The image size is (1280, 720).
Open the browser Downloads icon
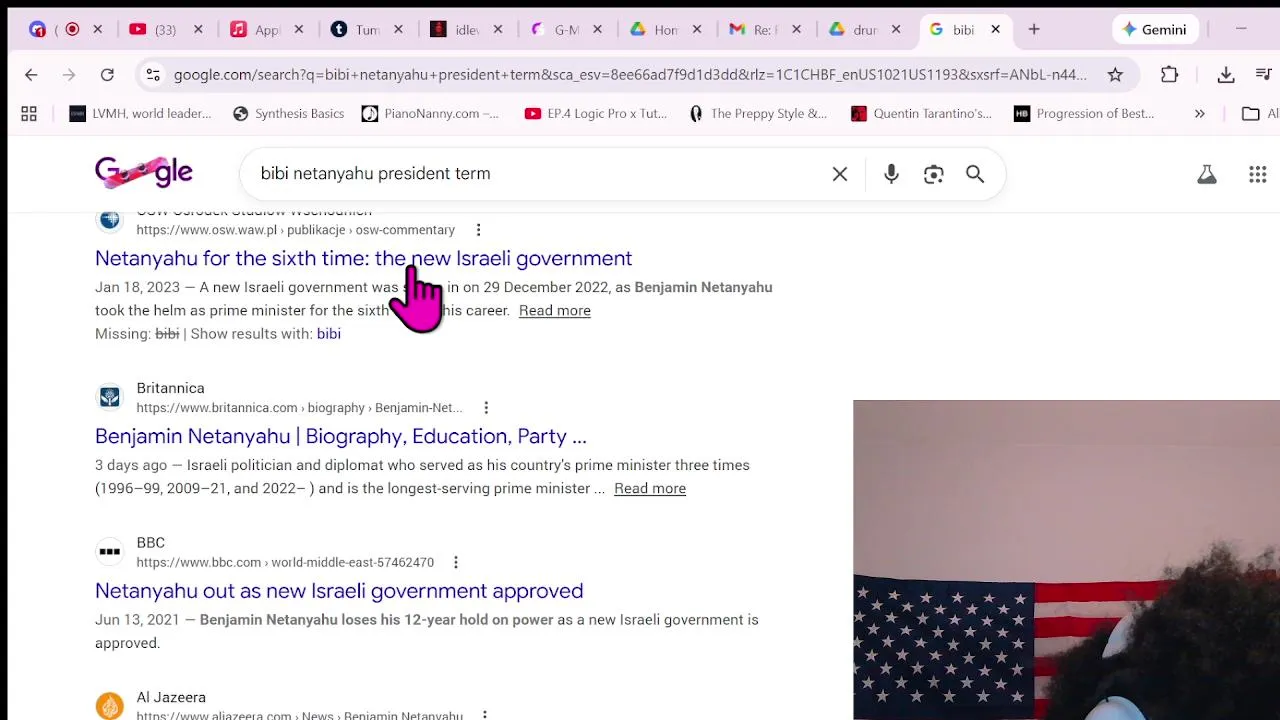pos(1226,74)
